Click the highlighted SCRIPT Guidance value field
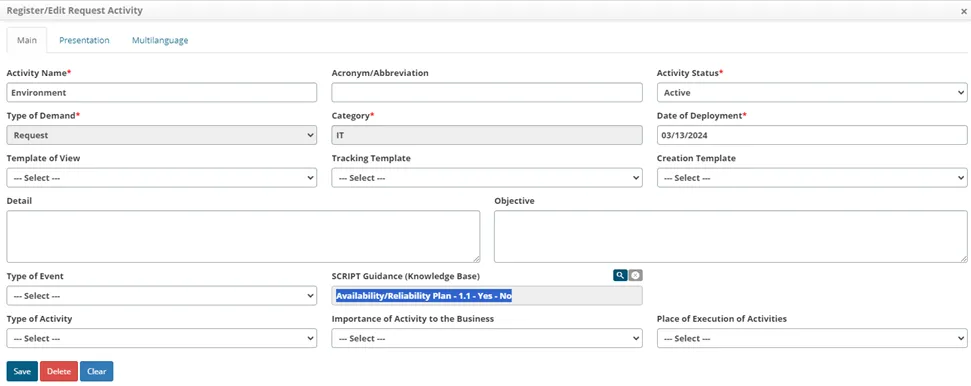The height and width of the screenshot is (386, 971). click(x=487, y=296)
